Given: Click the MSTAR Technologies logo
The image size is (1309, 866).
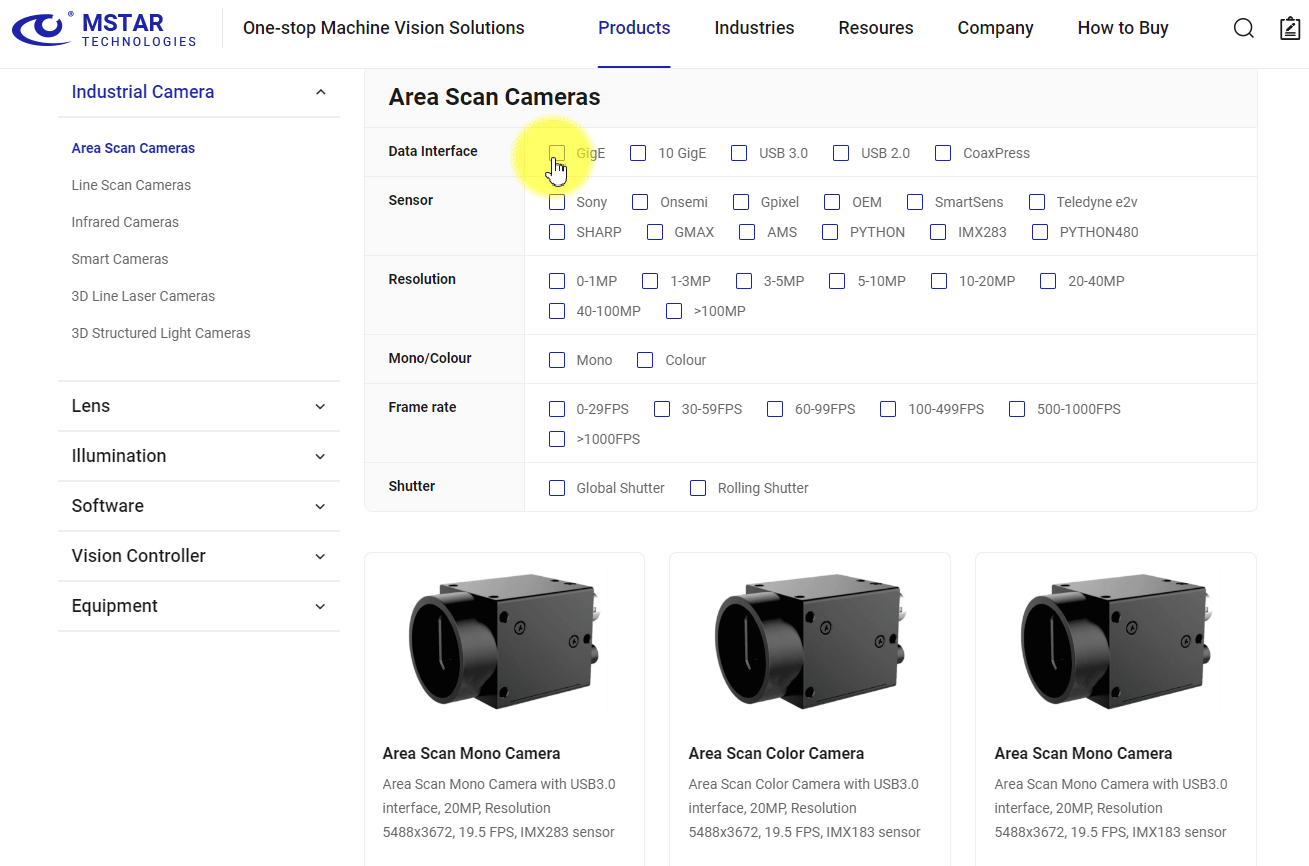Looking at the screenshot, I should tap(104, 29).
